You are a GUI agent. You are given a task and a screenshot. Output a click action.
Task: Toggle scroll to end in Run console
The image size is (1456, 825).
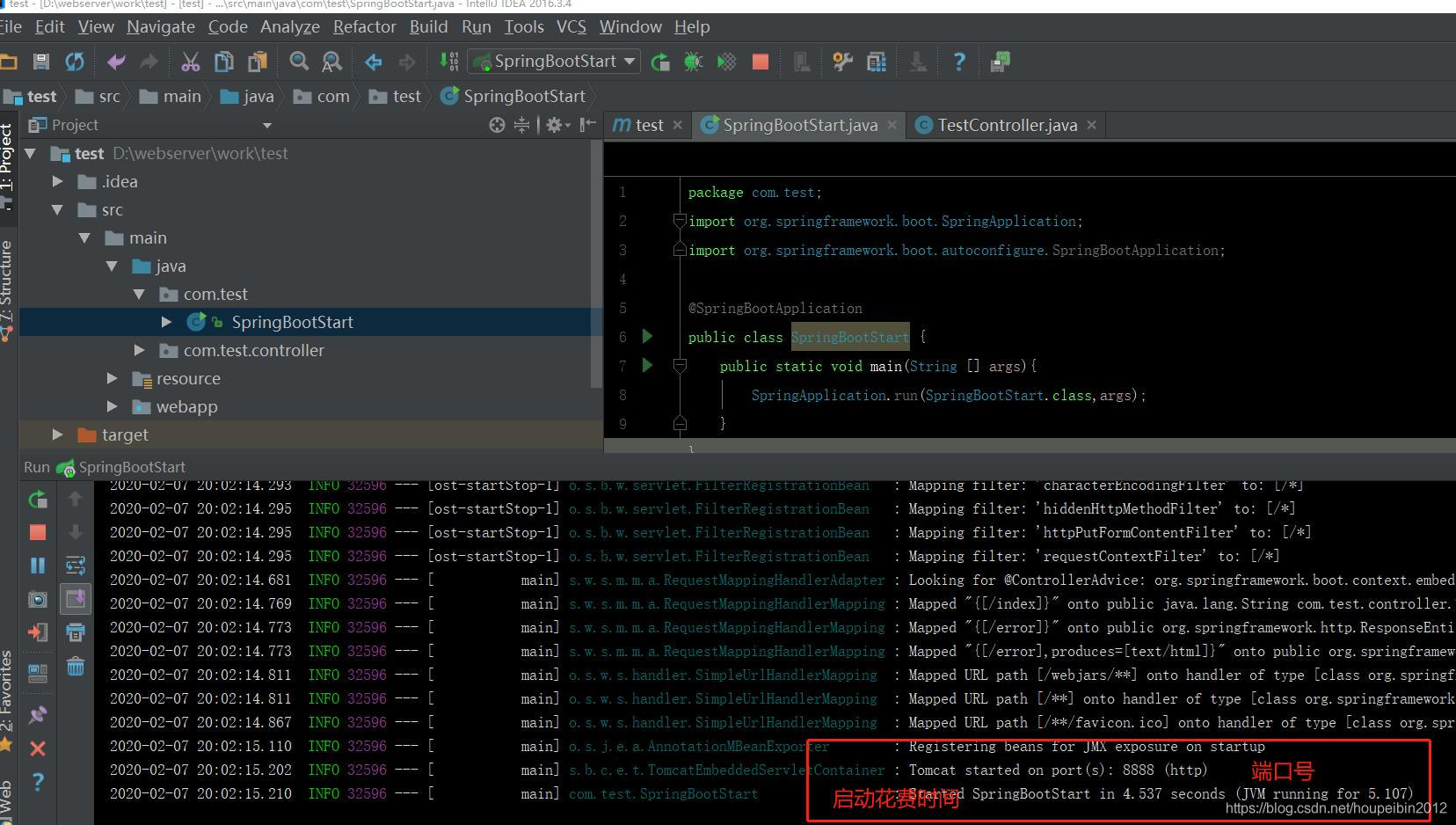[76, 599]
